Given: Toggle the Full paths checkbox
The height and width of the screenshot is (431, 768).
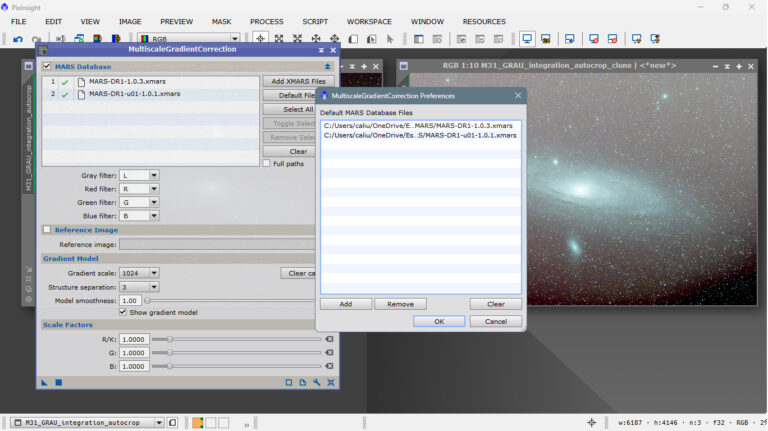Looking at the screenshot, I should pyautogui.click(x=266, y=164).
